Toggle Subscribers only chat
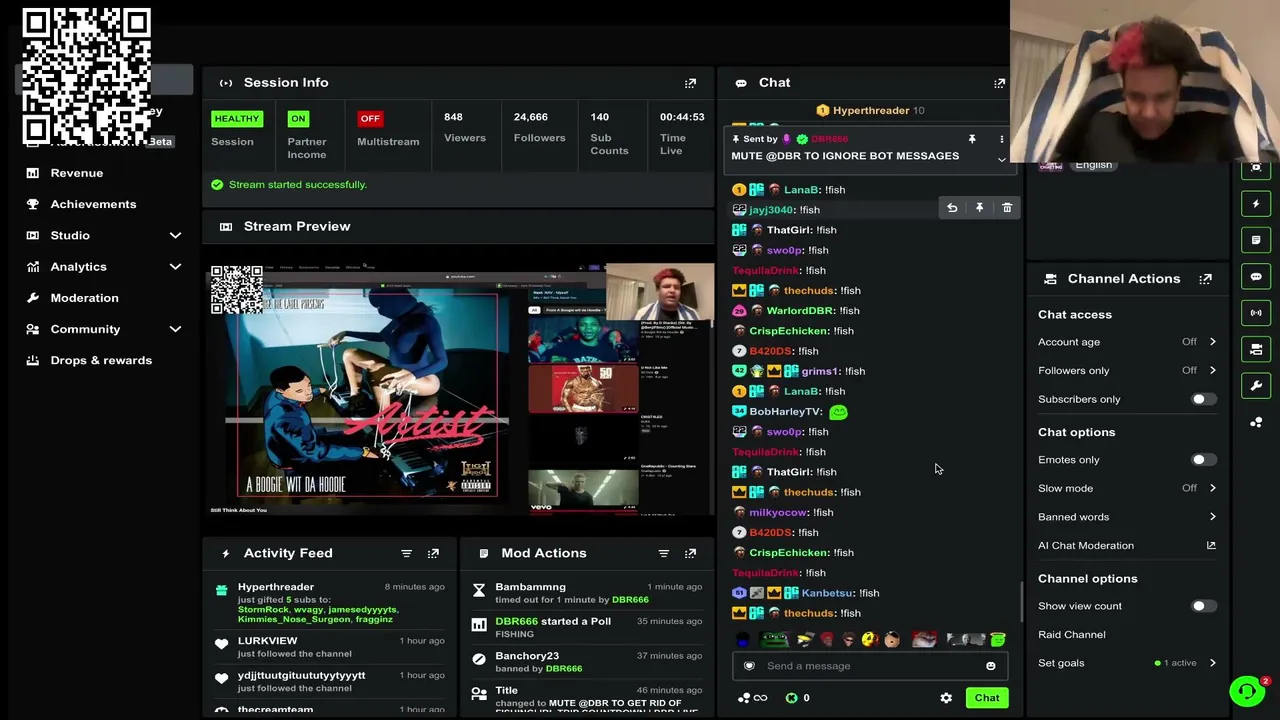 (x=1204, y=399)
